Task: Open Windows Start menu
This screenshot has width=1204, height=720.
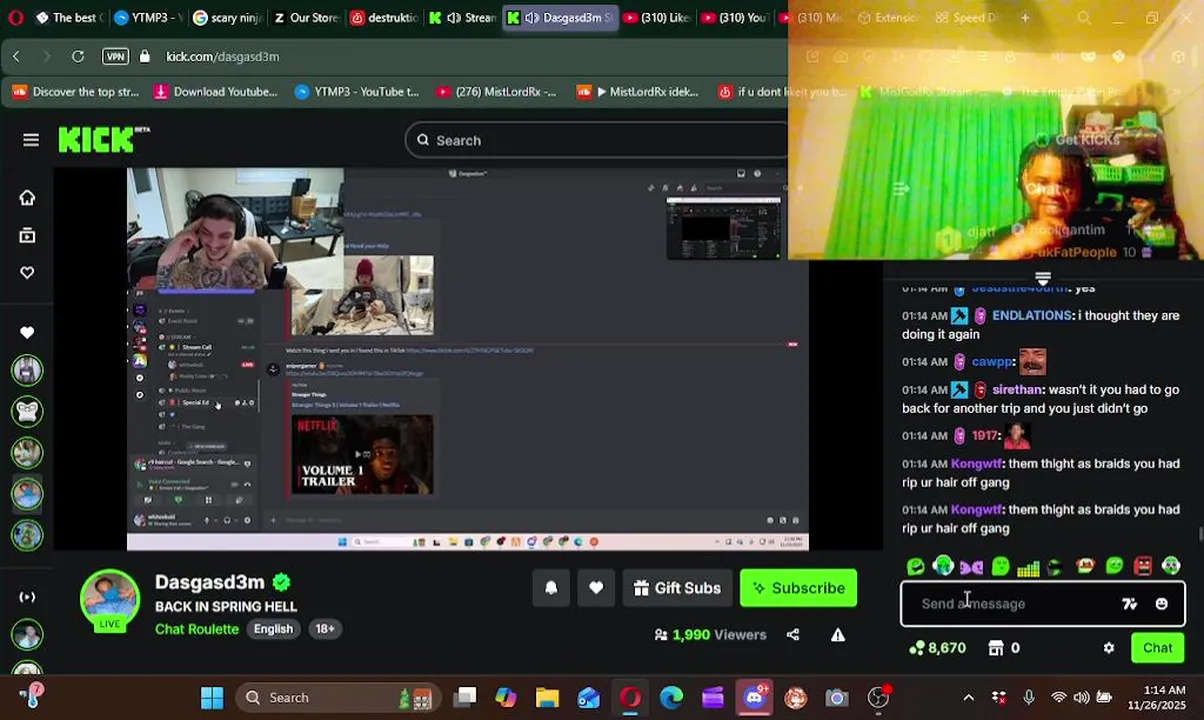Action: (212, 697)
